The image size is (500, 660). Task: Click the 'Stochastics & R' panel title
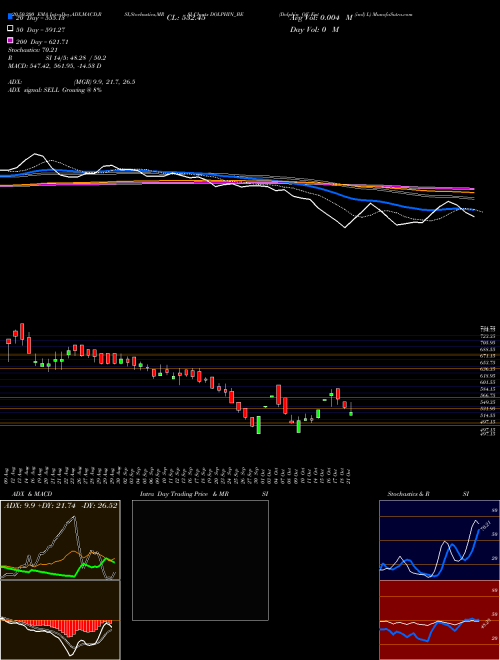[408, 494]
